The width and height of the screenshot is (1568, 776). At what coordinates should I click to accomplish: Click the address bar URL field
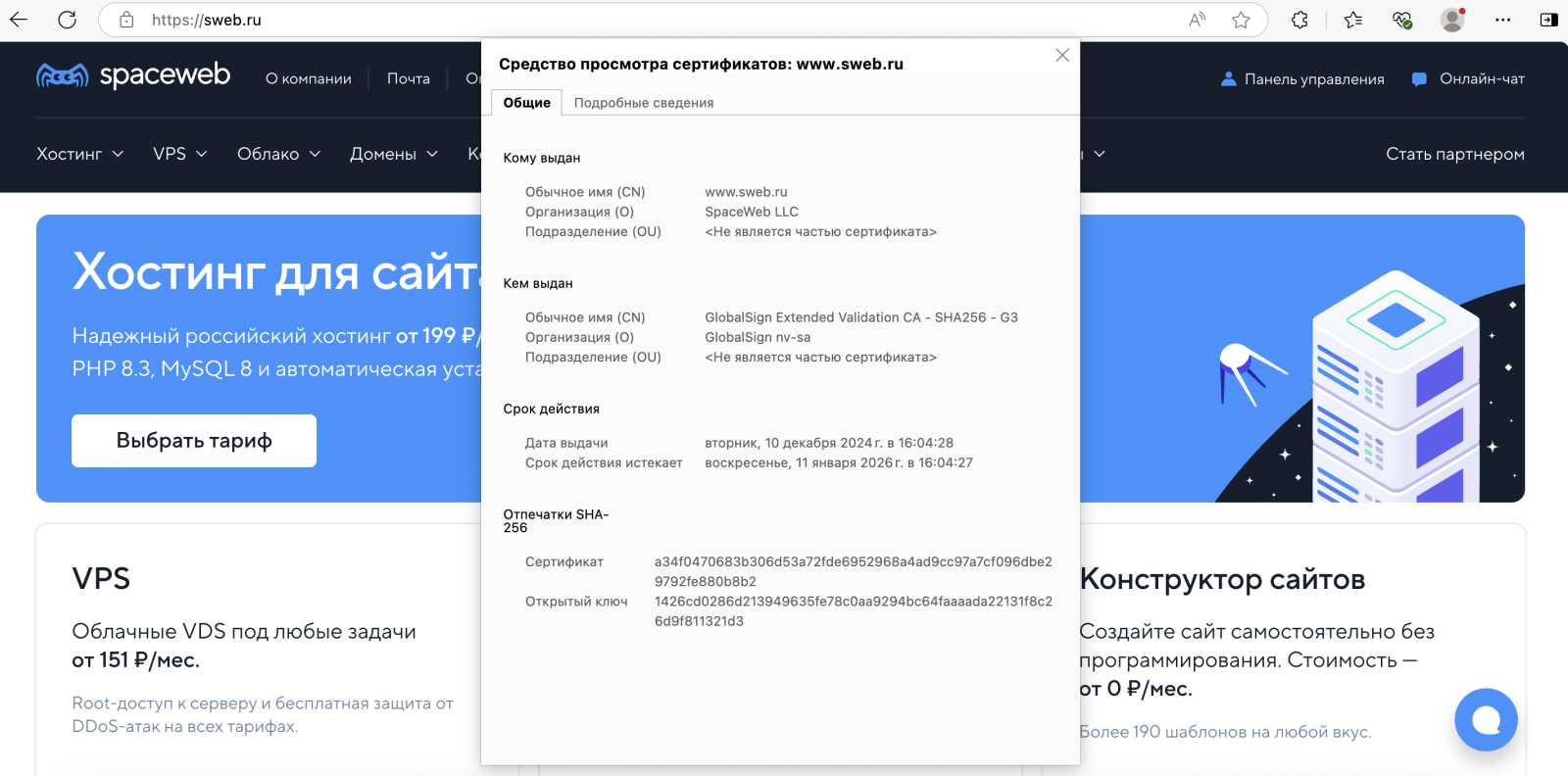tap(588, 20)
